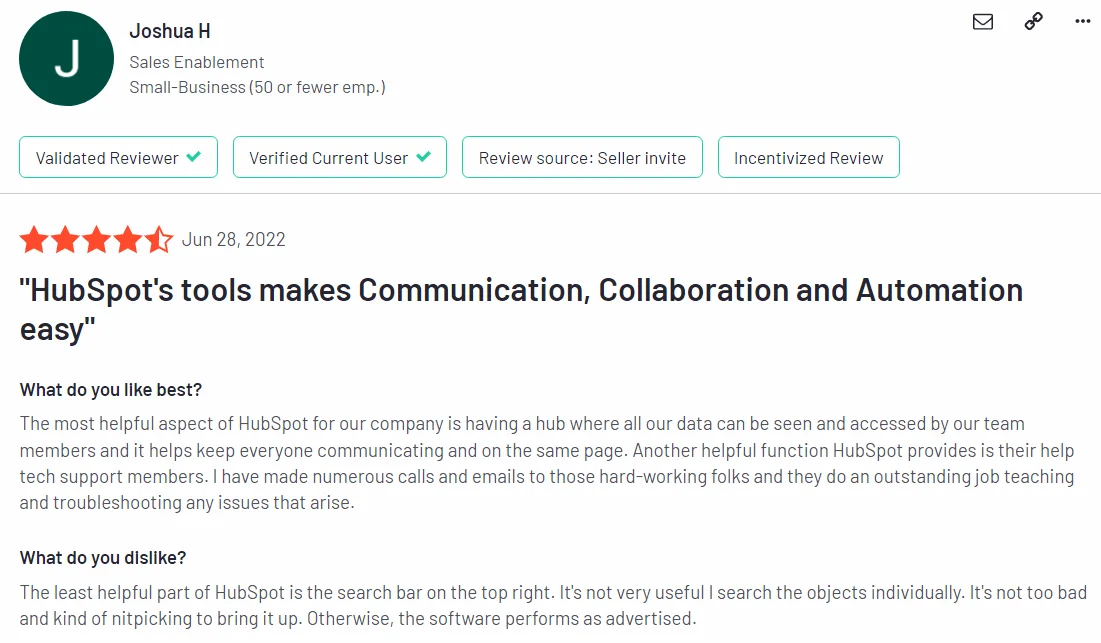
Task: Click the Incentivized Review badge
Action: (x=808, y=157)
